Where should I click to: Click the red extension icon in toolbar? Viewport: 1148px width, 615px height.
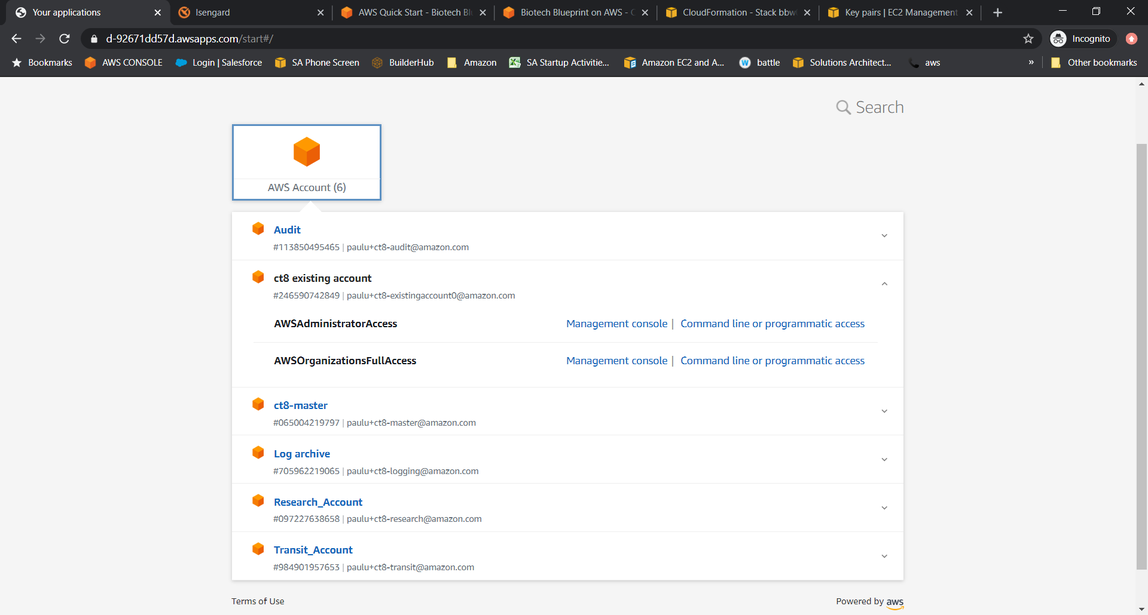coord(1131,39)
